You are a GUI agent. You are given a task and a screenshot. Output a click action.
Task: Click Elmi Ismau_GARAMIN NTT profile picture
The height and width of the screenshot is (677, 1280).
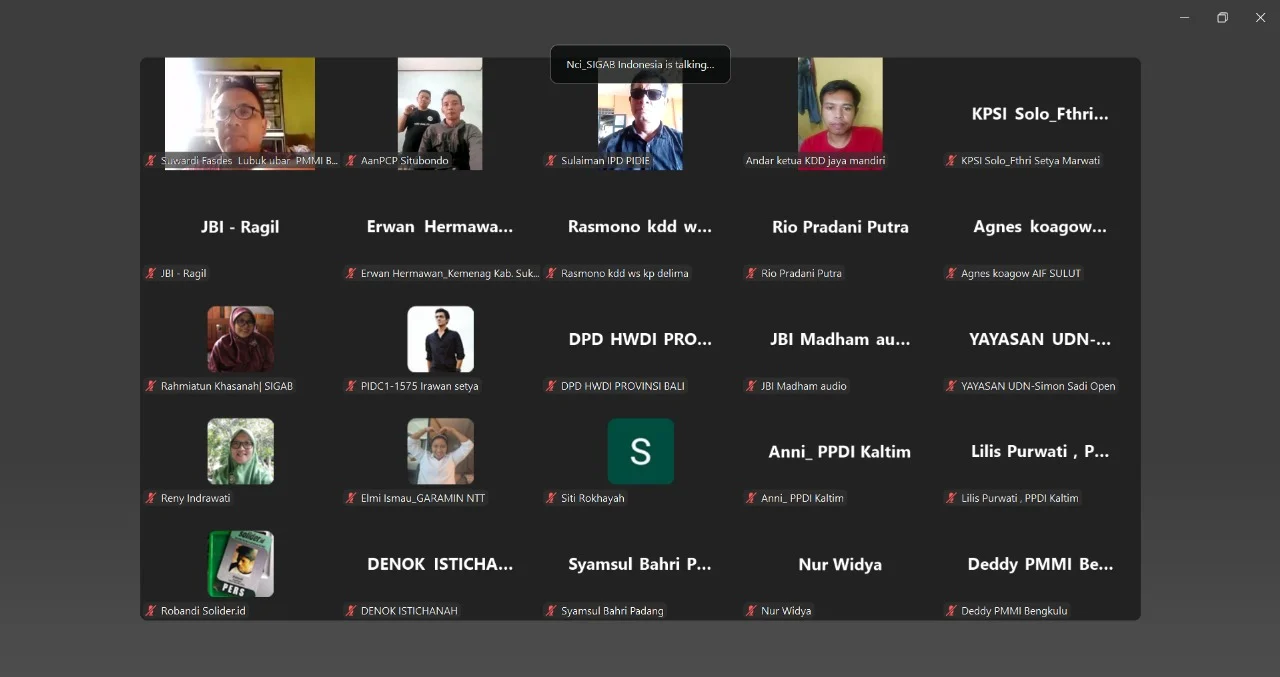[440, 451]
